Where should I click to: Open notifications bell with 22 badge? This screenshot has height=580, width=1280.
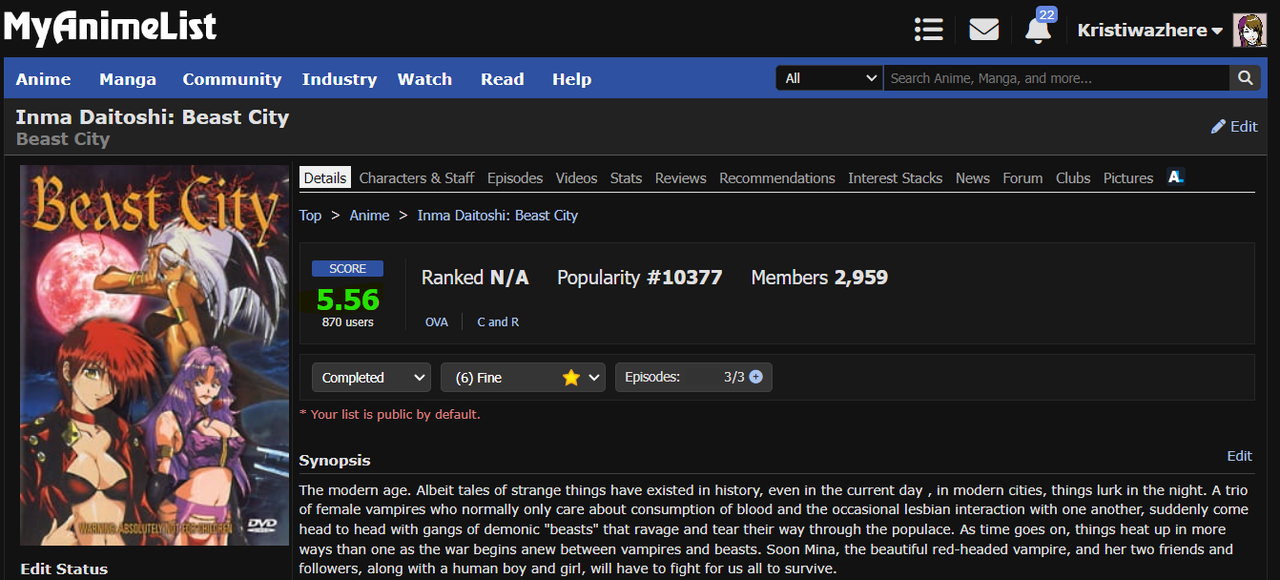click(x=1039, y=28)
